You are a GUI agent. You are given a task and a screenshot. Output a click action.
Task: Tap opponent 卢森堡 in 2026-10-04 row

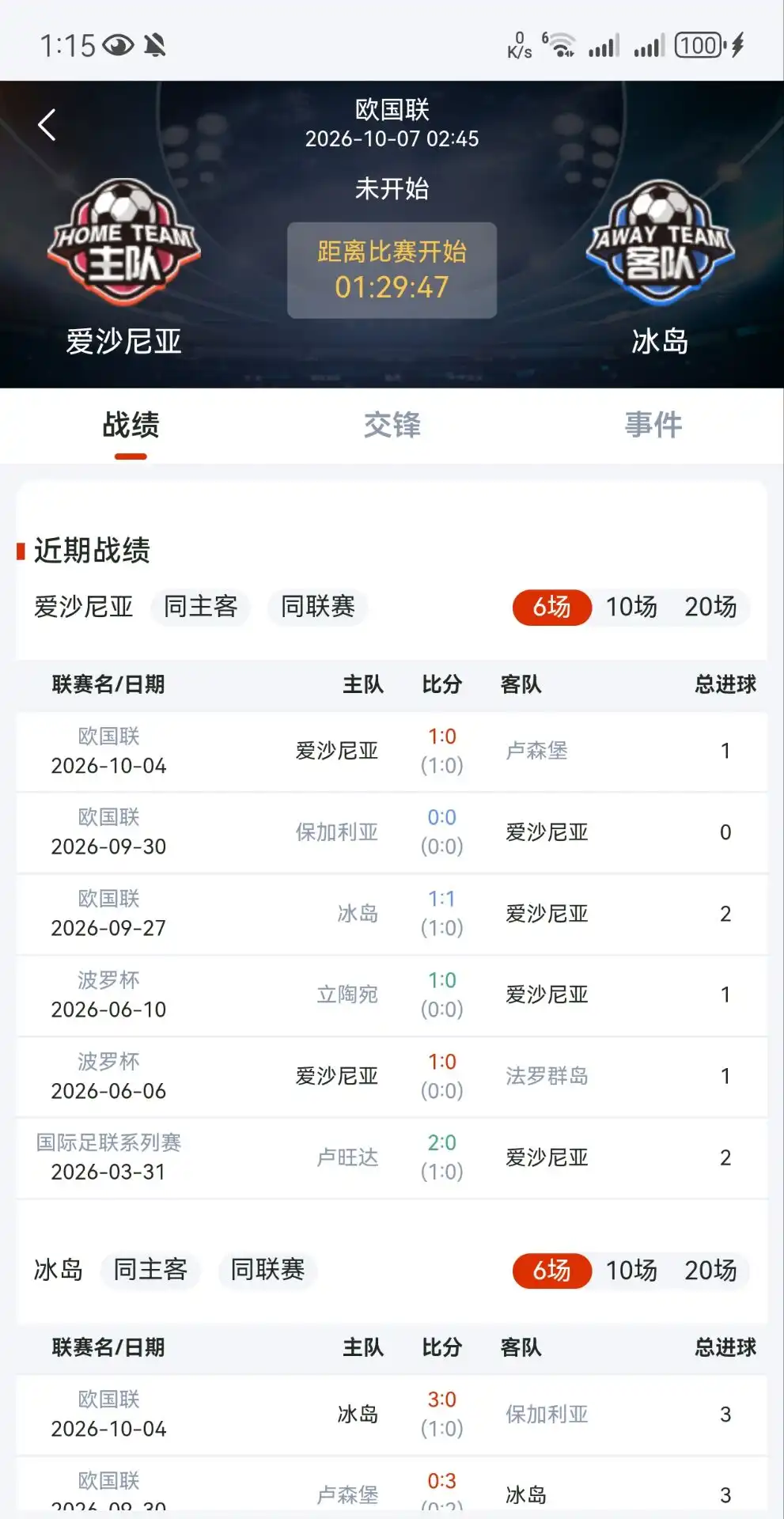[536, 751]
